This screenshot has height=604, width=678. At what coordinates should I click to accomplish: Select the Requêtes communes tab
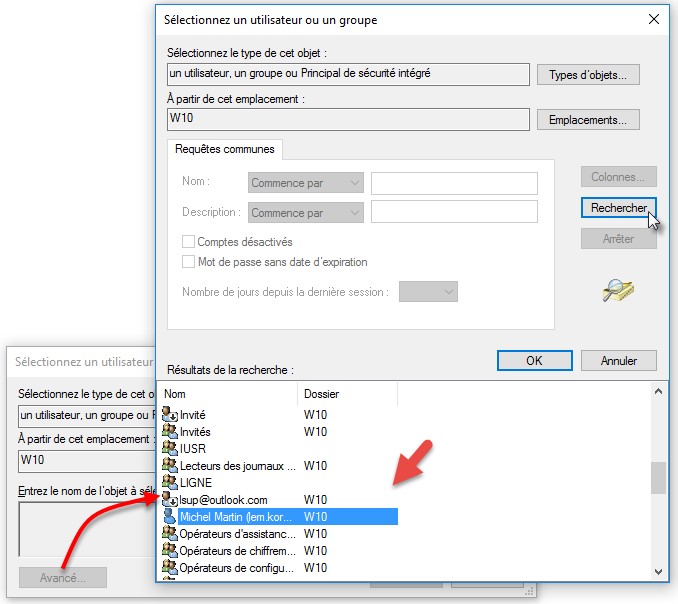[226, 149]
